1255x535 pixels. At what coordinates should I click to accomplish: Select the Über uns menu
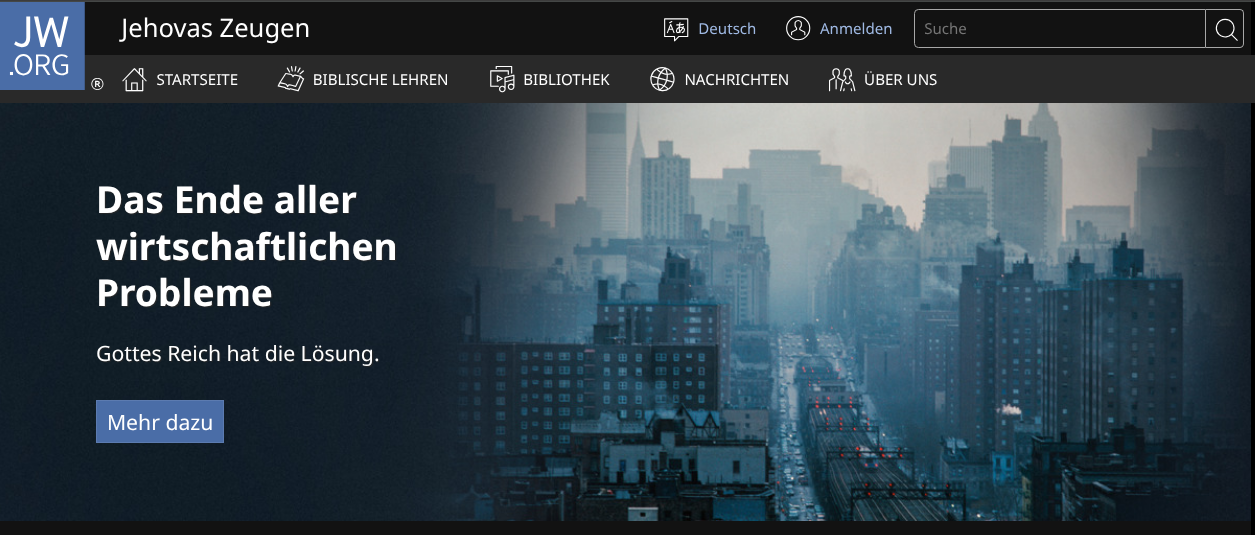click(x=883, y=79)
